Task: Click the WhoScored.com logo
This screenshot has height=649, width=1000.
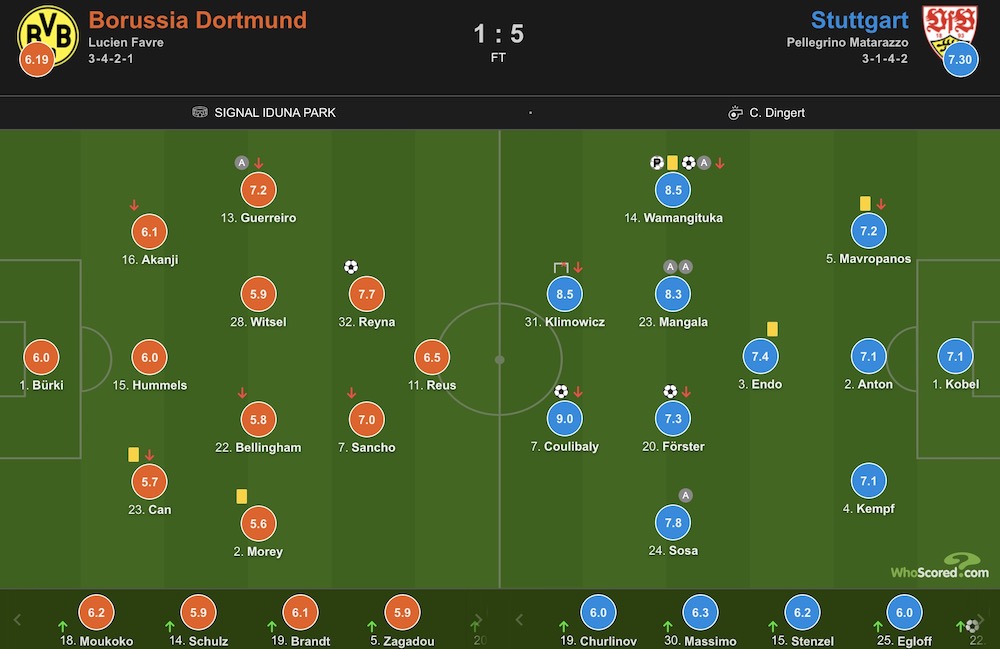Action: tap(939, 566)
